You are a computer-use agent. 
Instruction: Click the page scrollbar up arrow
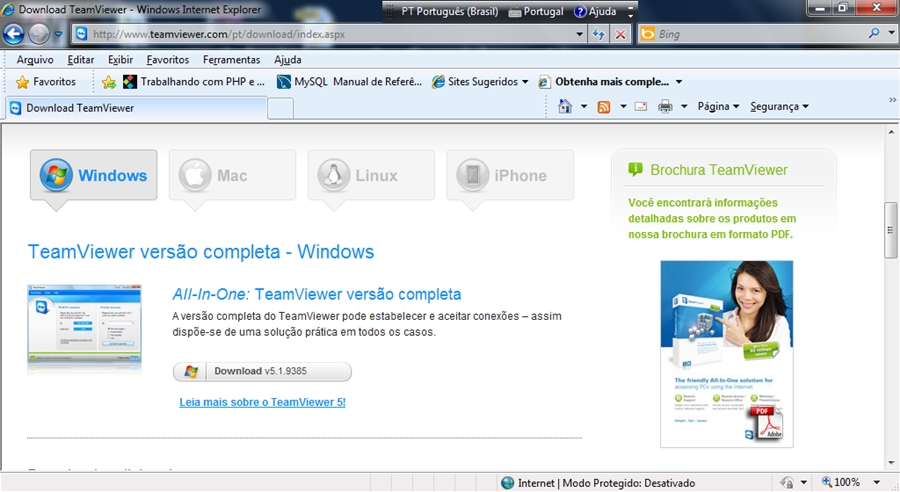click(891, 131)
